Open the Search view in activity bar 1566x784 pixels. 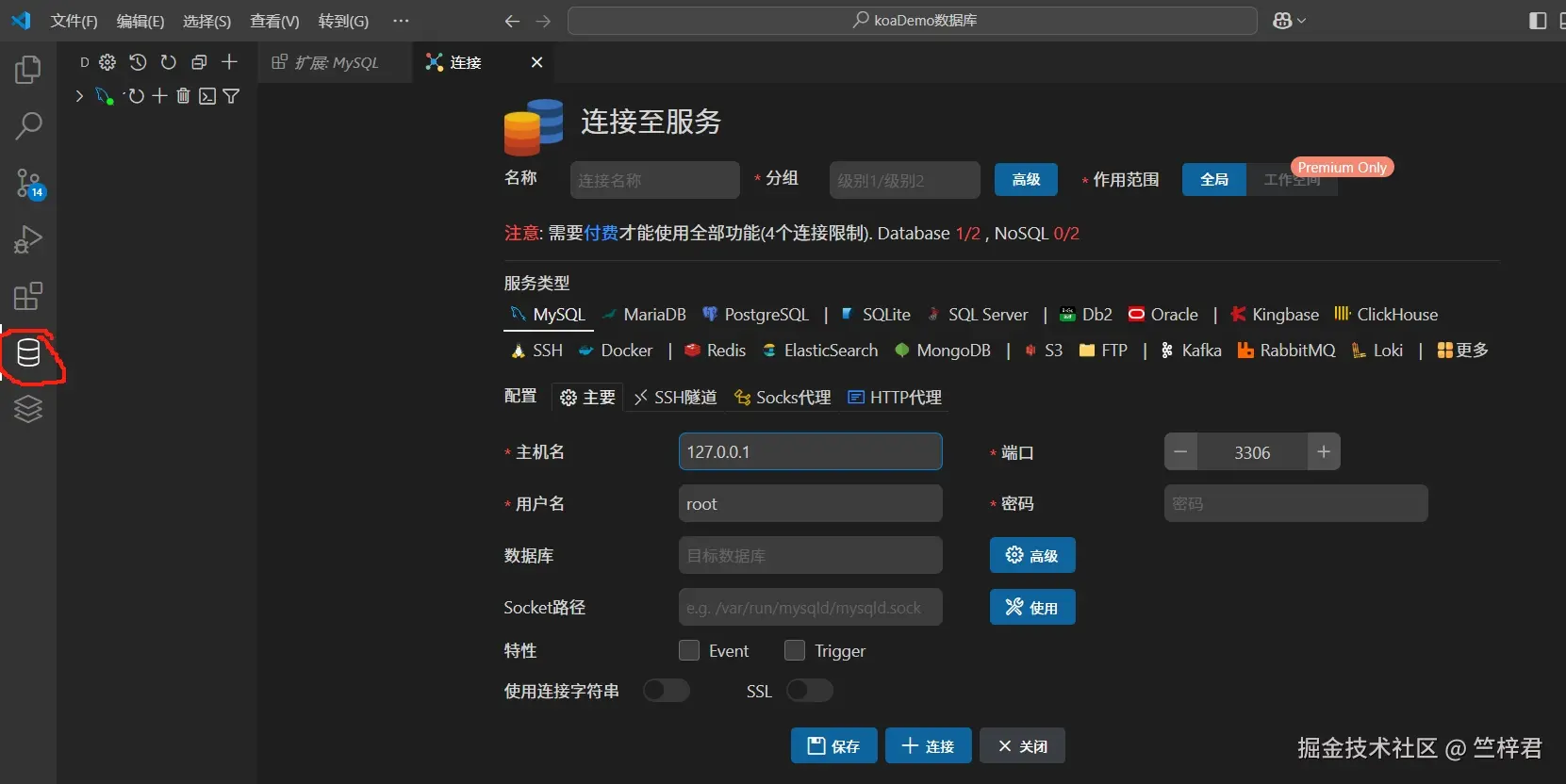click(x=28, y=125)
